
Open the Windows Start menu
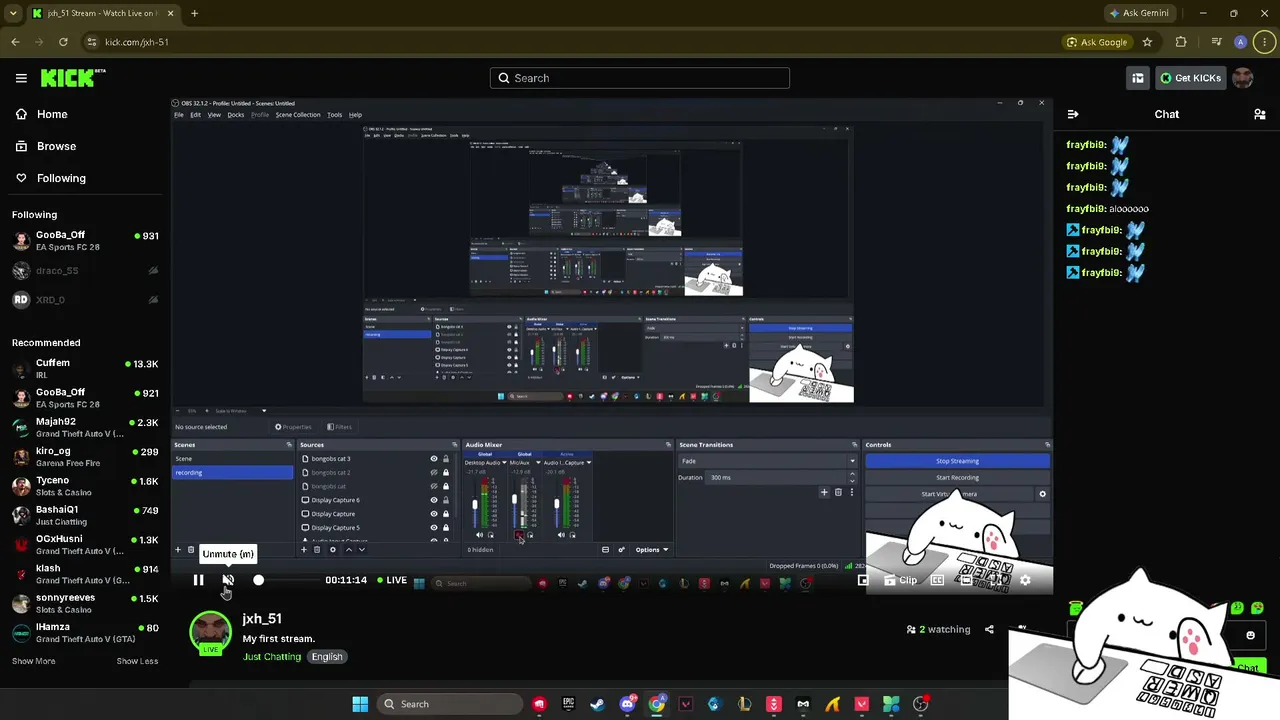(x=360, y=704)
